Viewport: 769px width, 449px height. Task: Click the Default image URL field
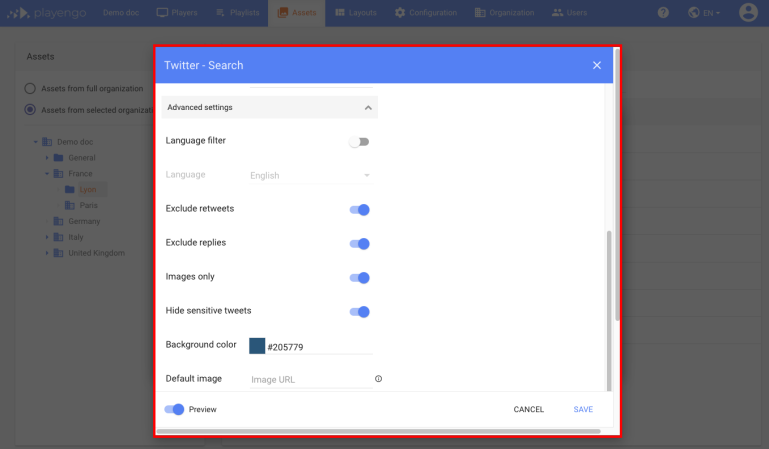pos(311,380)
